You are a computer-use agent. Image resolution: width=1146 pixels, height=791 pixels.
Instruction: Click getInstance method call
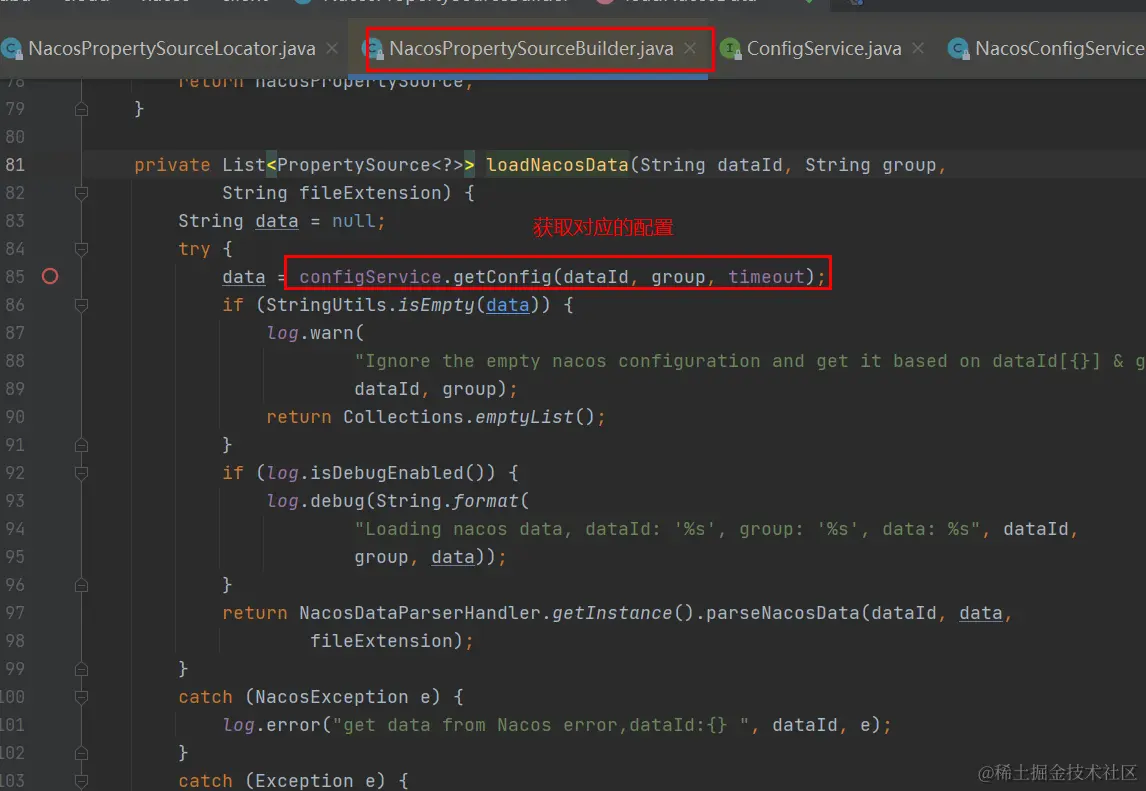[x=612, y=613]
